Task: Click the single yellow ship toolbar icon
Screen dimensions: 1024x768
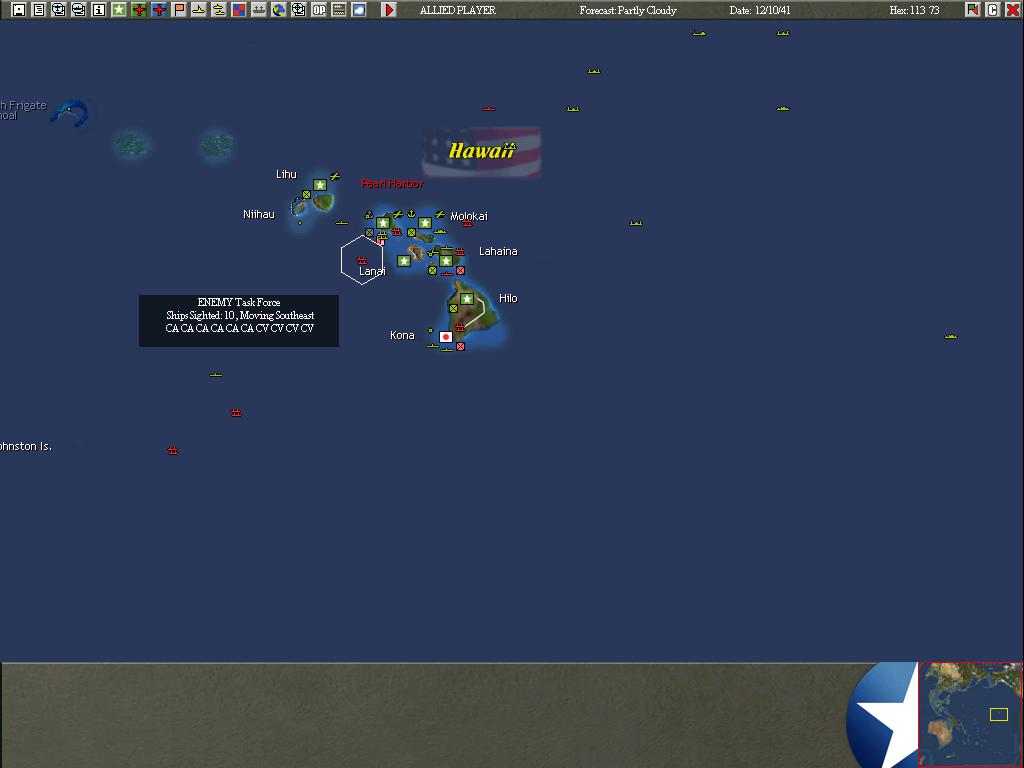Action: pos(199,10)
